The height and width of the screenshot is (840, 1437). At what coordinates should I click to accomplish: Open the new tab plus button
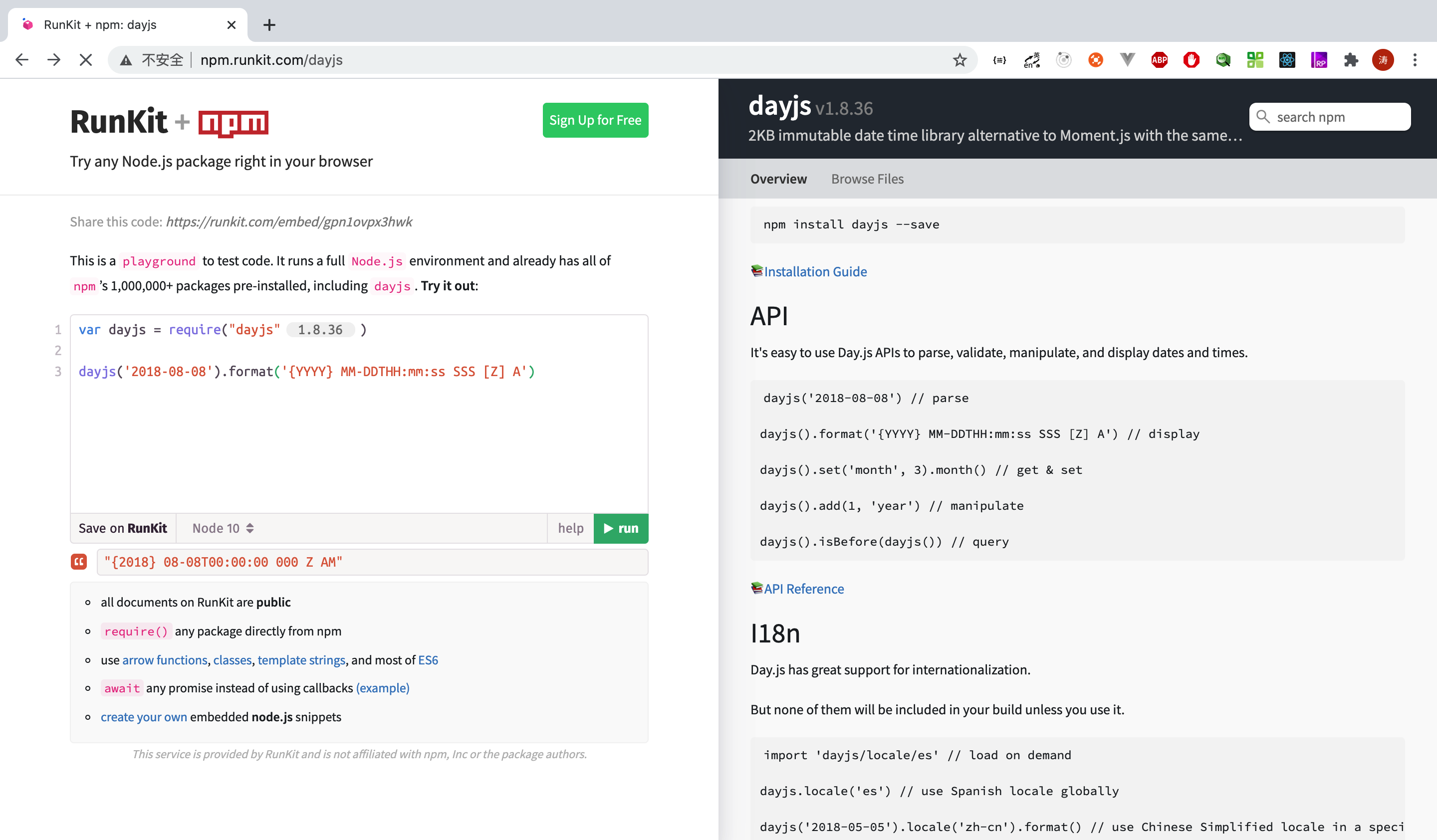coord(269,25)
